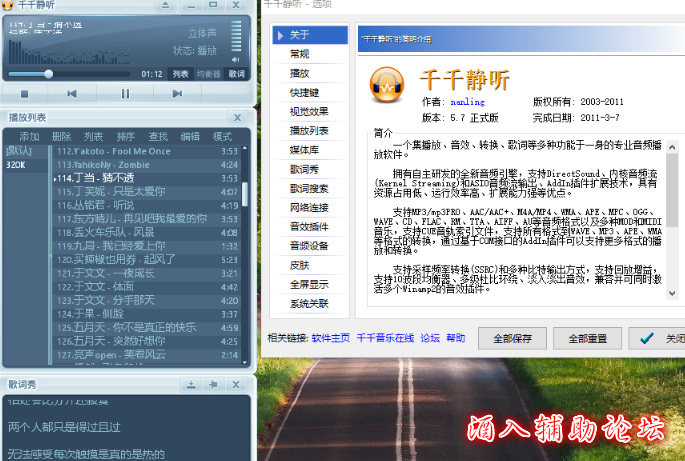Skip to the next track
685x461 pixels.
177,93
